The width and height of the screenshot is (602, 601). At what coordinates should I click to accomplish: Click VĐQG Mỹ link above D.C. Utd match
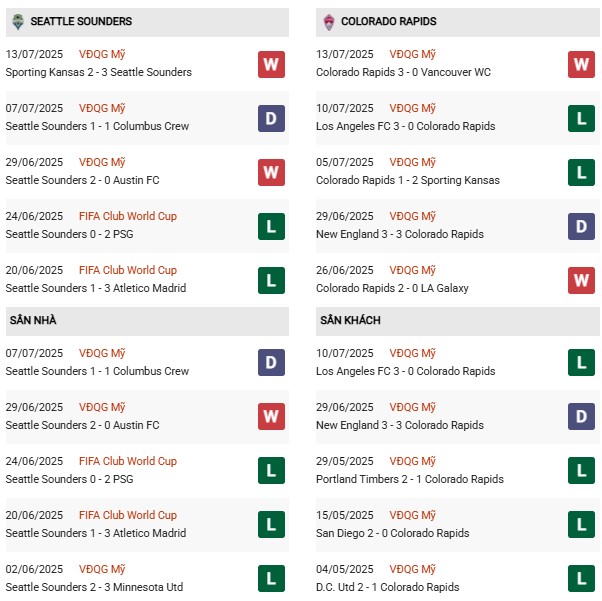click(413, 569)
